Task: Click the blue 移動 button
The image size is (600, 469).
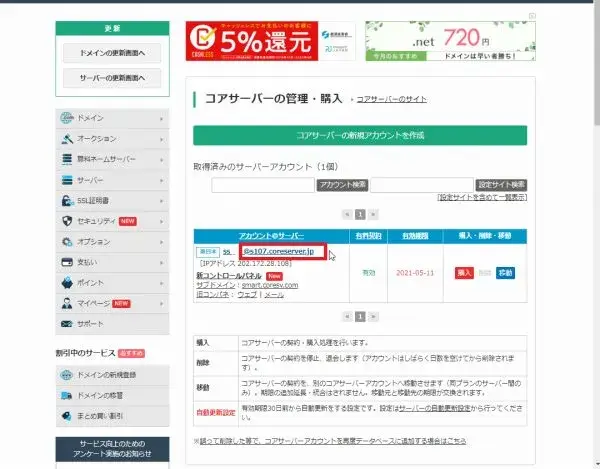Action: click(x=505, y=273)
